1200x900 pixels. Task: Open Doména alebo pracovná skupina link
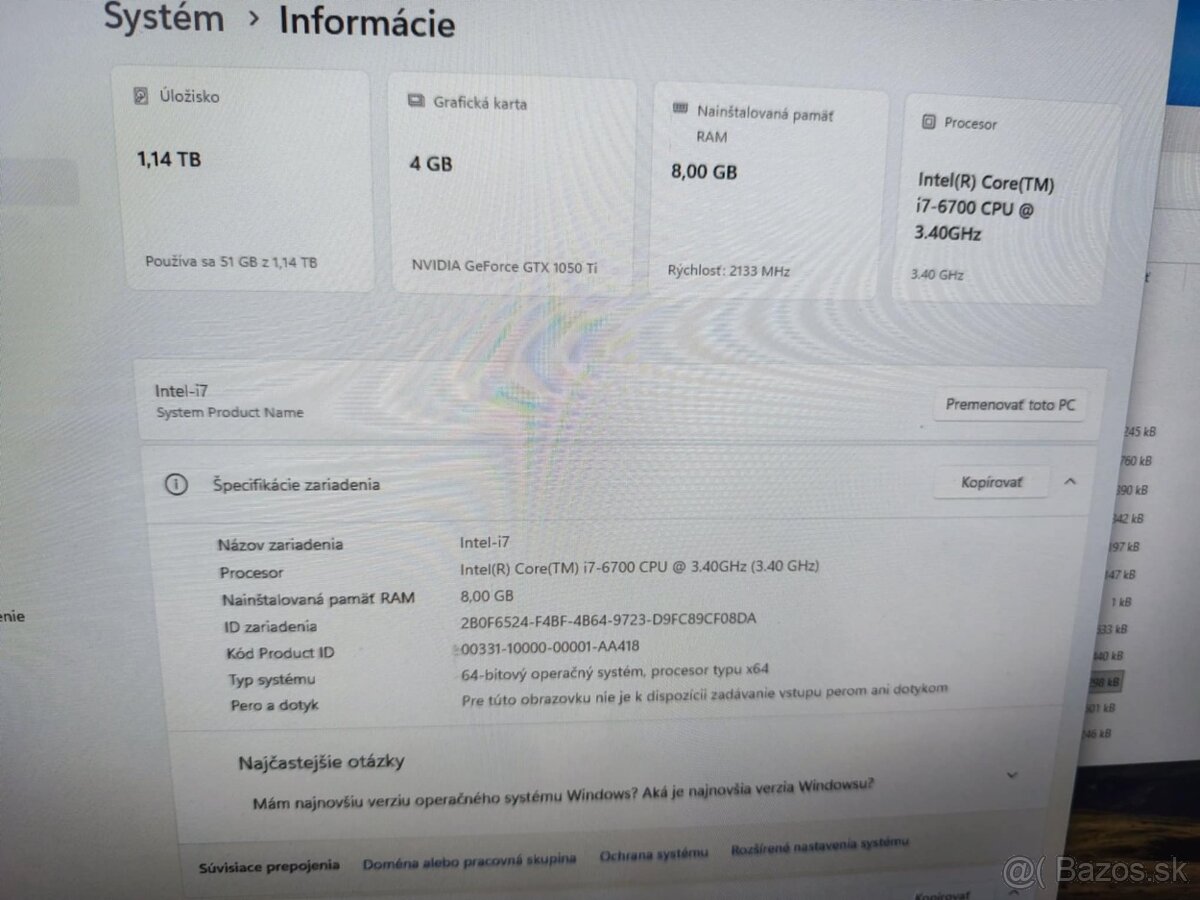pos(468,859)
